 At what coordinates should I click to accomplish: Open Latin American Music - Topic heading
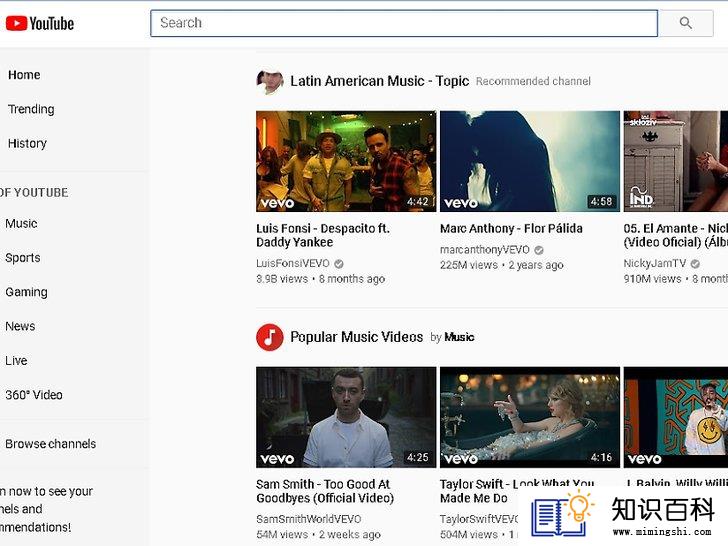tap(380, 81)
